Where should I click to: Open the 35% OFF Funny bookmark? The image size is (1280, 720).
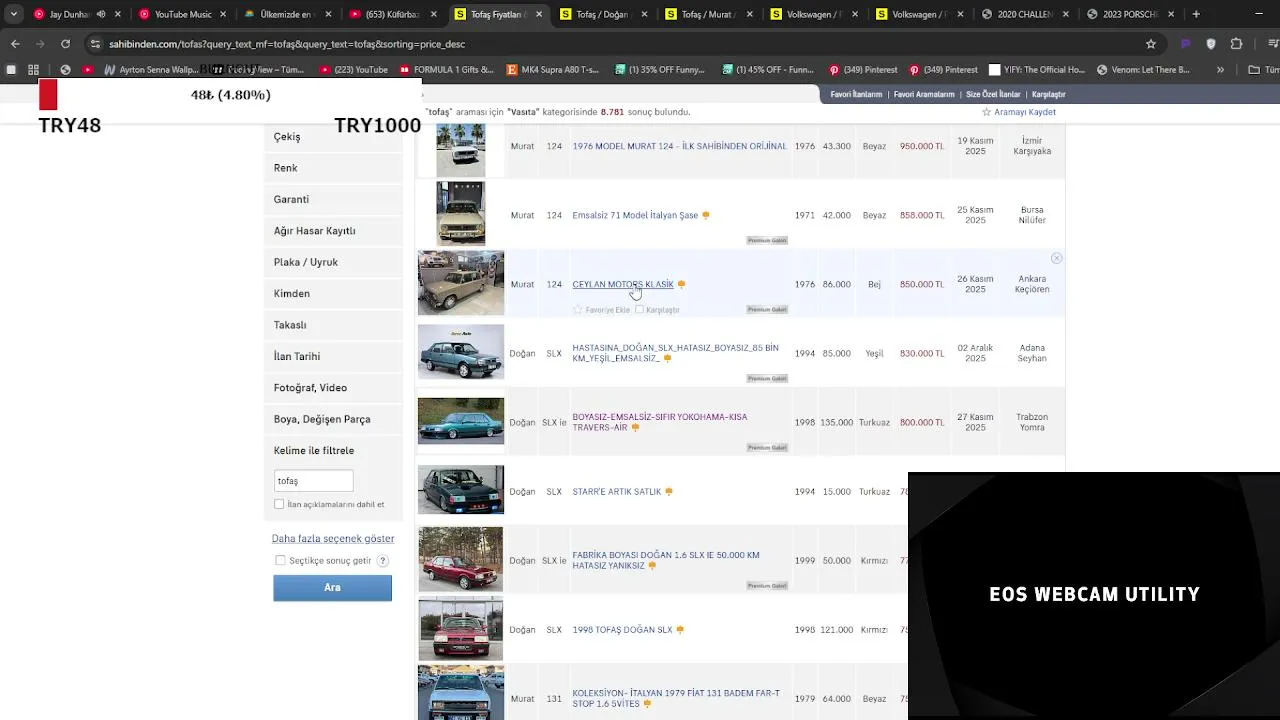click(659, 70)
